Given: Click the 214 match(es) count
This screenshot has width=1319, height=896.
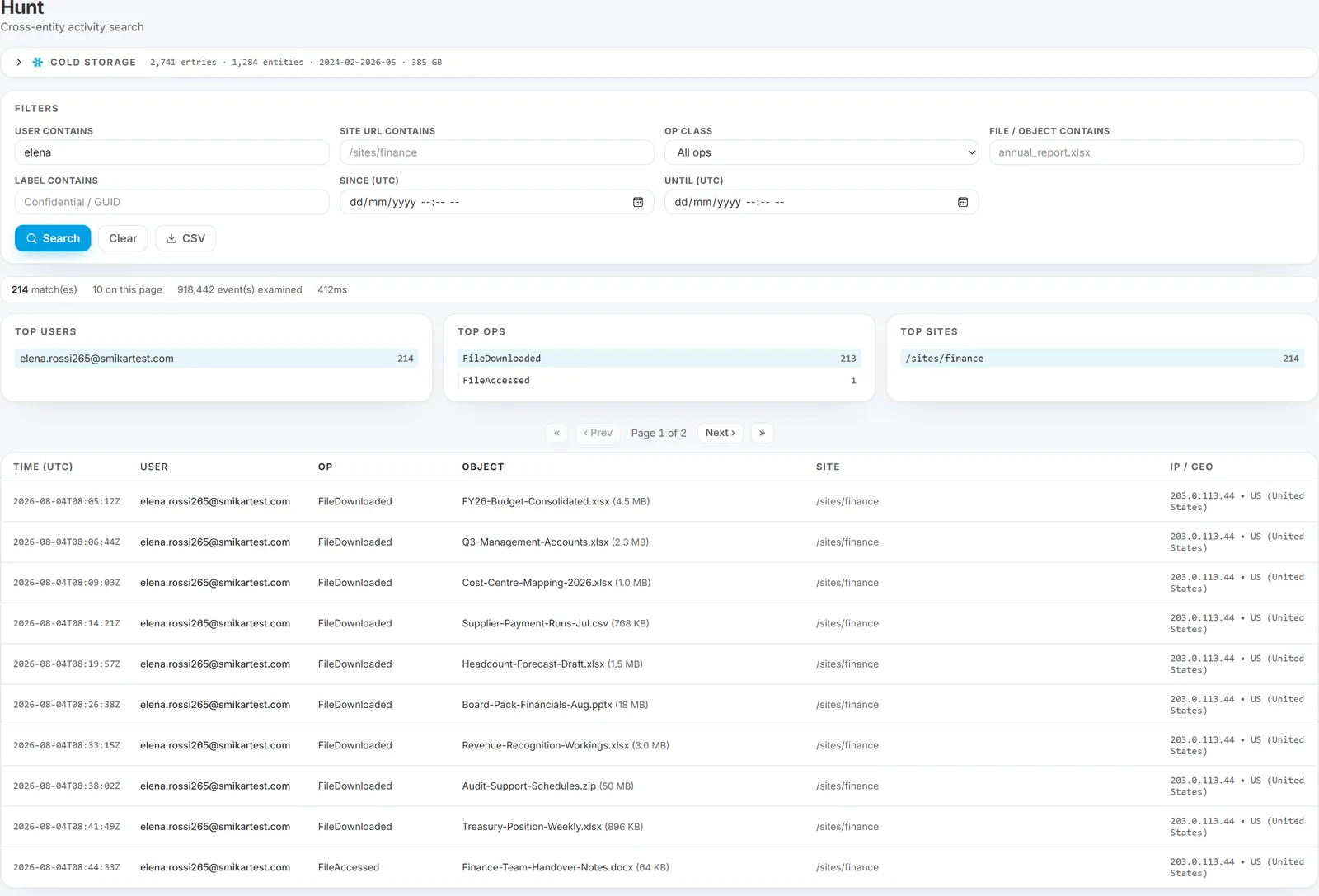Looking at the screenshot, I should [x=45, y=289].
